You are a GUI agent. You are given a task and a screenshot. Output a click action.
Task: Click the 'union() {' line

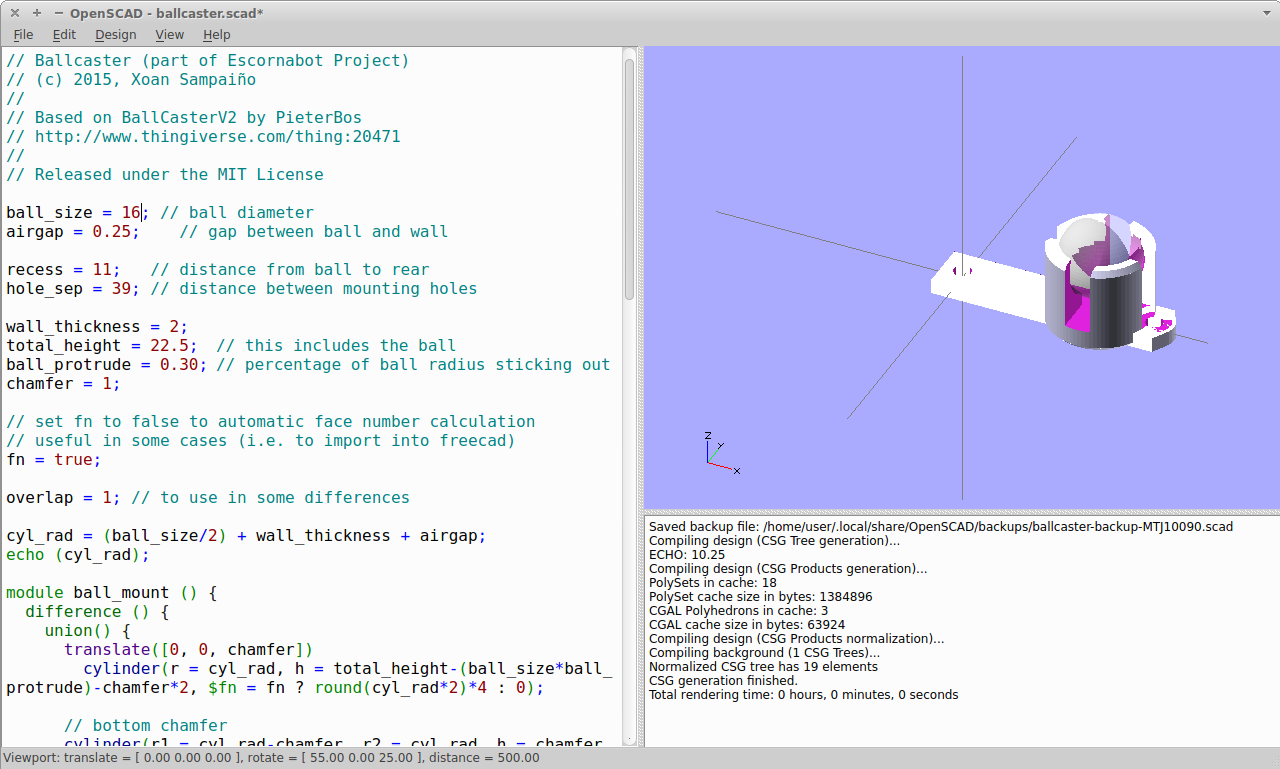pyautogui.click(x=87, y=631)
